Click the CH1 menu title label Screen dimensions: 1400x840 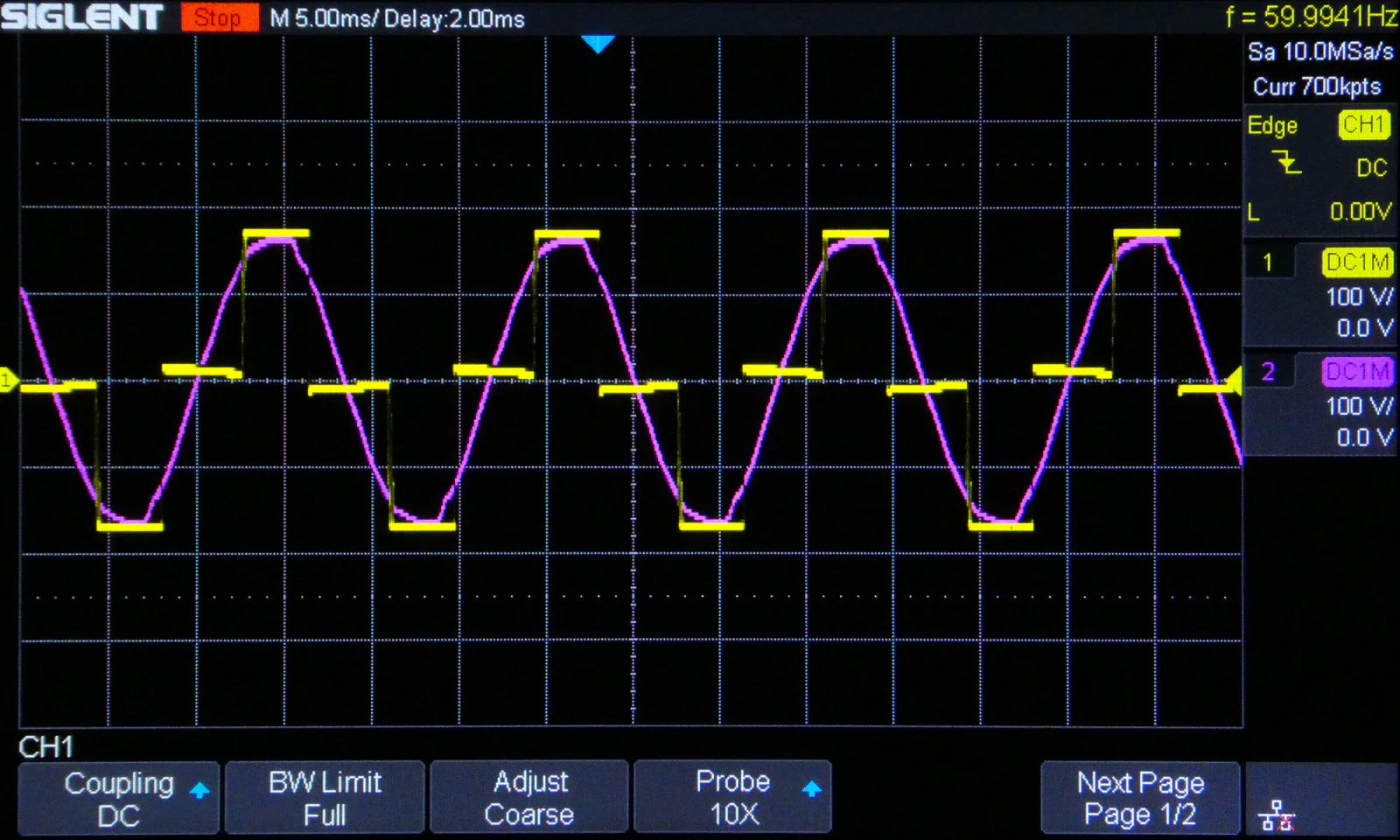46,746
